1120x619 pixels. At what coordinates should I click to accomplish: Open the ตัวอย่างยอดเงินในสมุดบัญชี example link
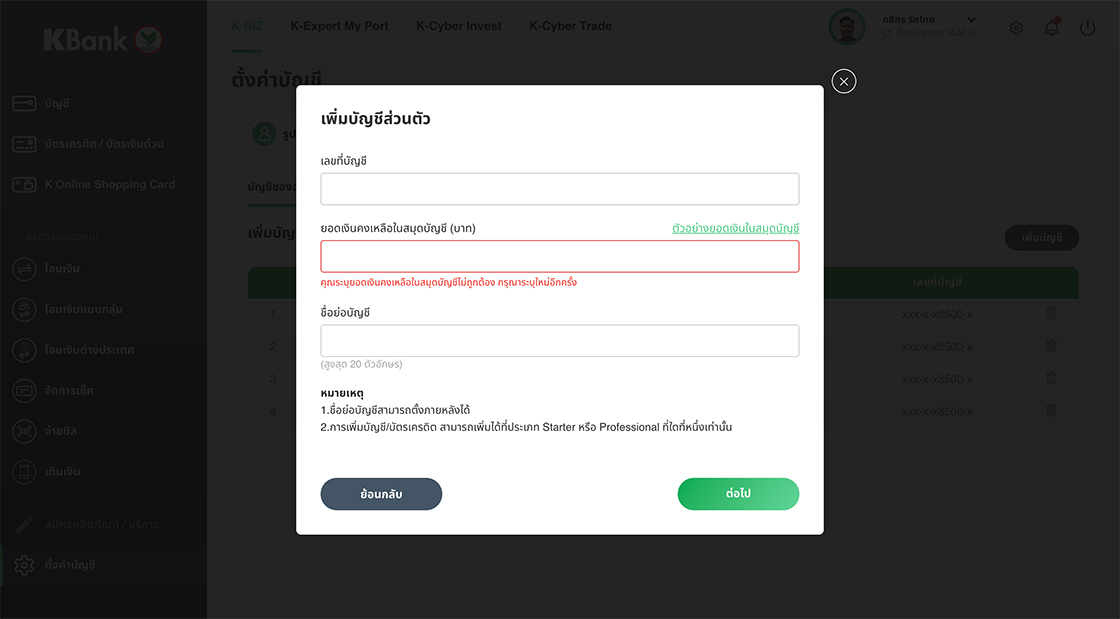tap(735, 229)
